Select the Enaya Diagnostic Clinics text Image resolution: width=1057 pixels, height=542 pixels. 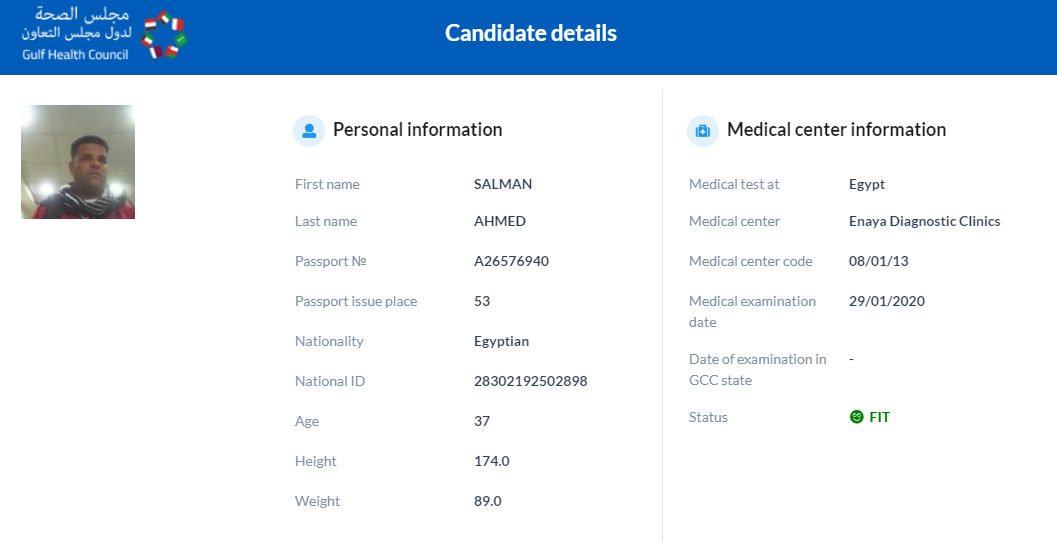pos(924,221)
